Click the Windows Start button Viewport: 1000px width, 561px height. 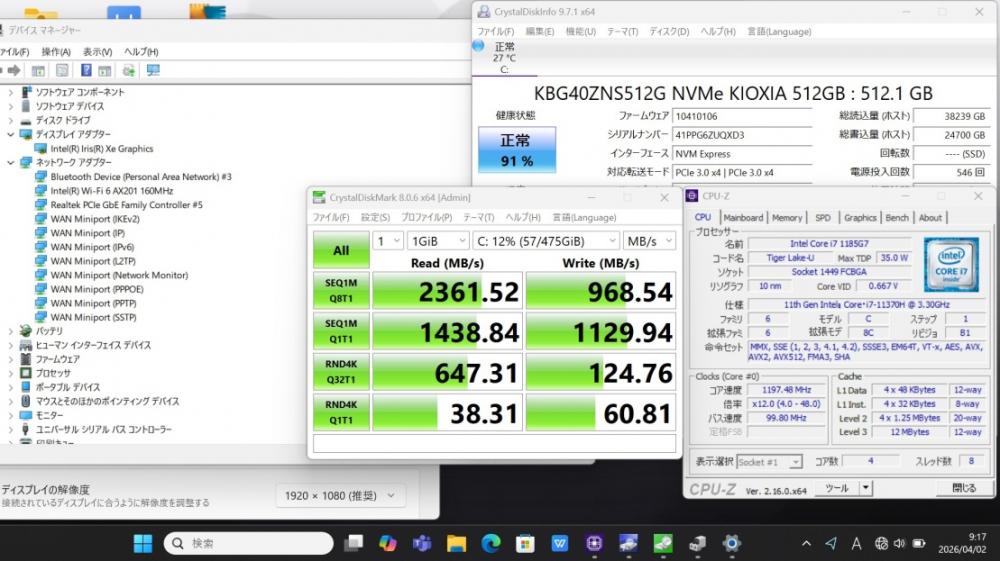[143, 543]
